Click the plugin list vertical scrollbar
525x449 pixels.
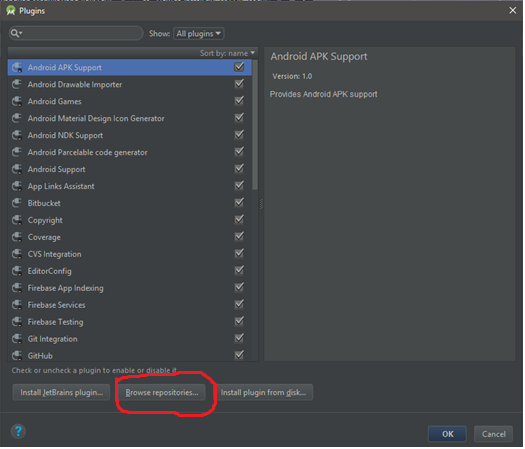pyautogui.click(x=255, y=125)
